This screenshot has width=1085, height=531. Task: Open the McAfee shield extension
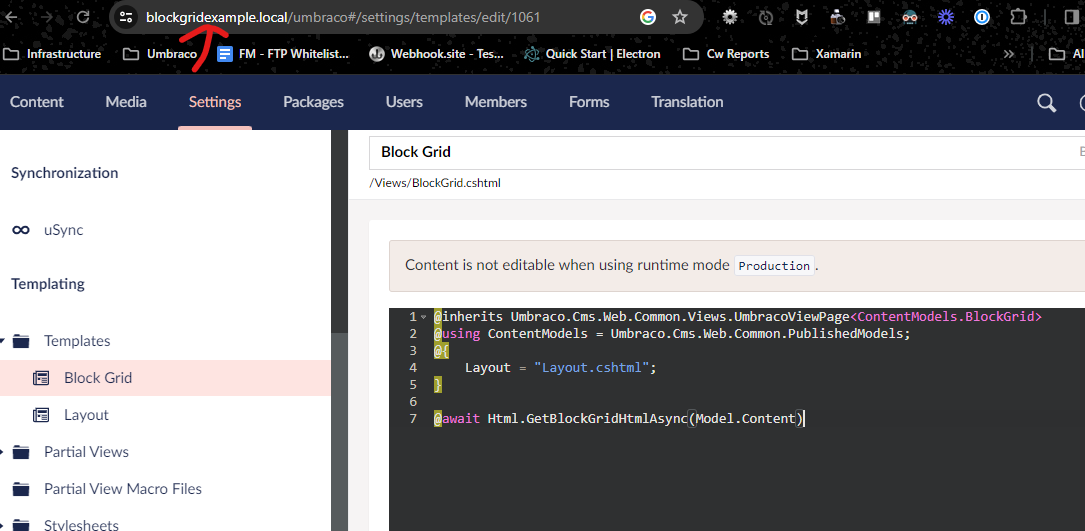coord(801,17)
